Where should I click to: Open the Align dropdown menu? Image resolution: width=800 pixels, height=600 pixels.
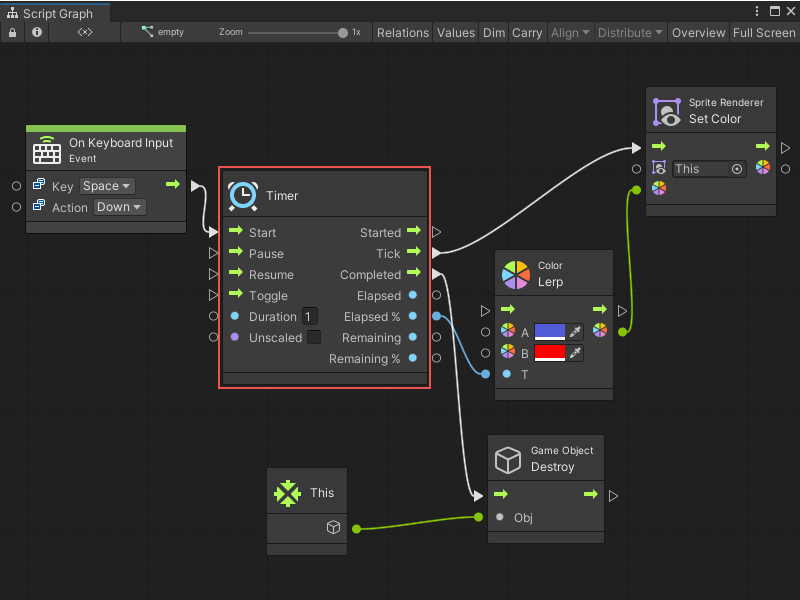pos(570,32)
